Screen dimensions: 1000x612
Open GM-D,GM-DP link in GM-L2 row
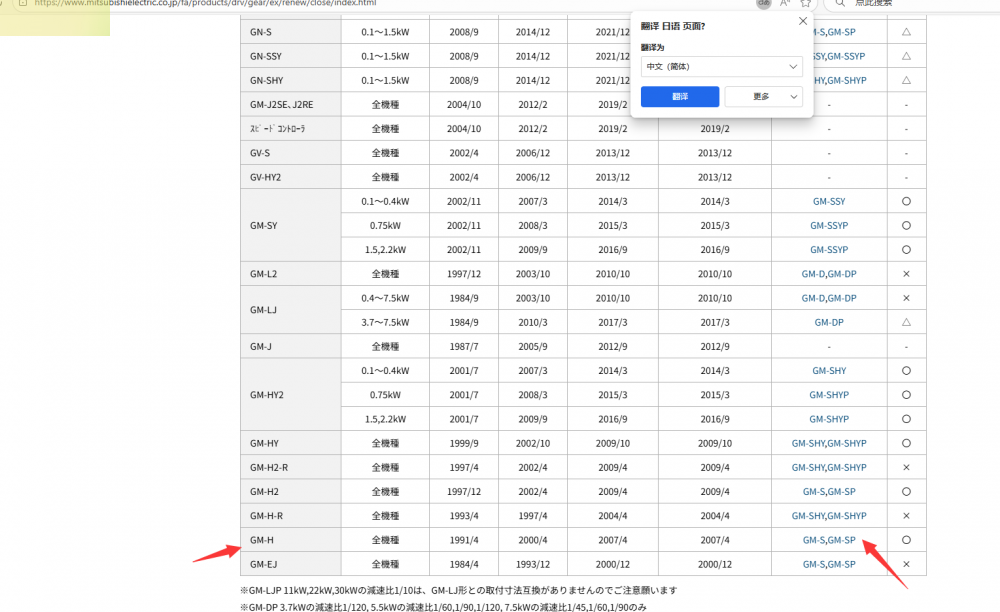click(828, 274)
